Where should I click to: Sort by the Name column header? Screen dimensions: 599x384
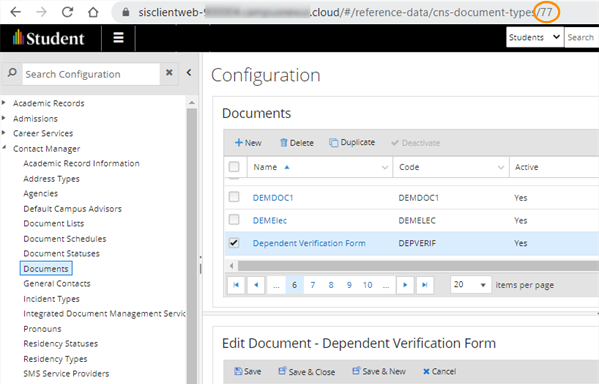pyautogui.click(x=265, y=167)
